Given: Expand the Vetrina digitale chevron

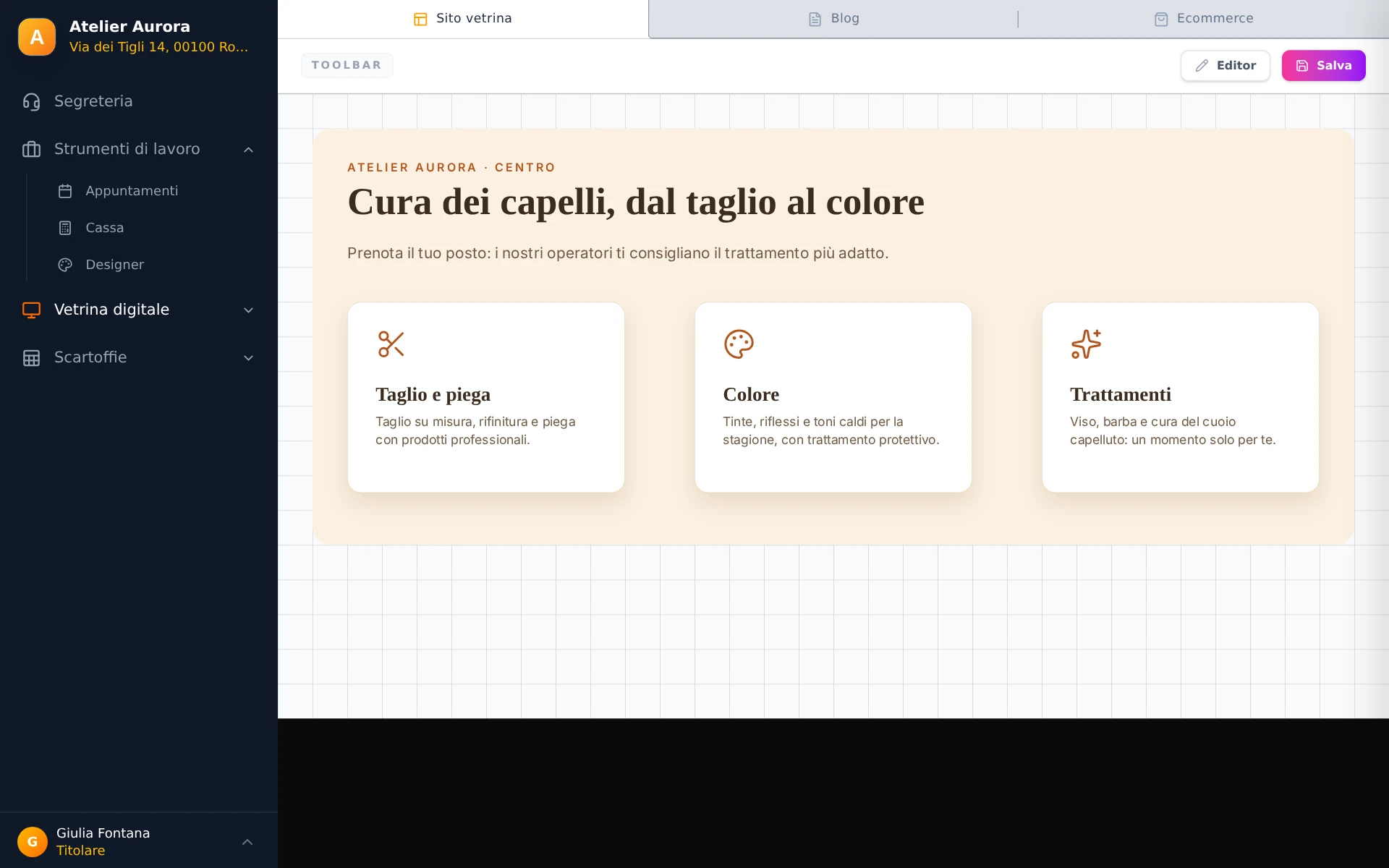Looking at the screenshot, I should [x=248, y=310].
